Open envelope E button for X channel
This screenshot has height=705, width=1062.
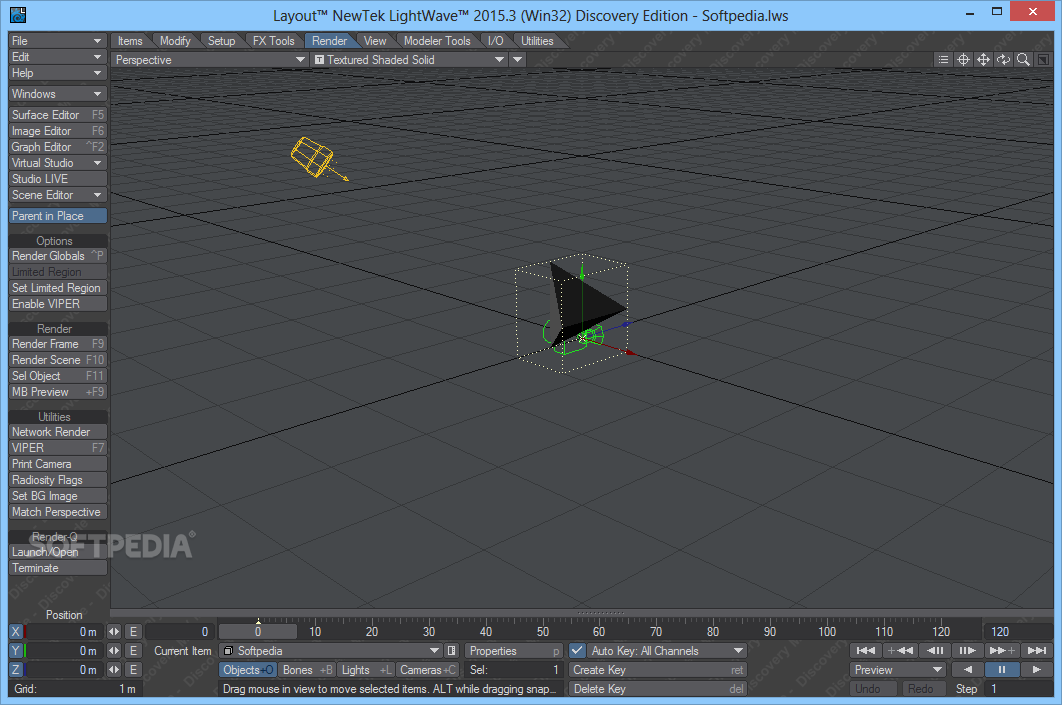click(x=133, y=631)
